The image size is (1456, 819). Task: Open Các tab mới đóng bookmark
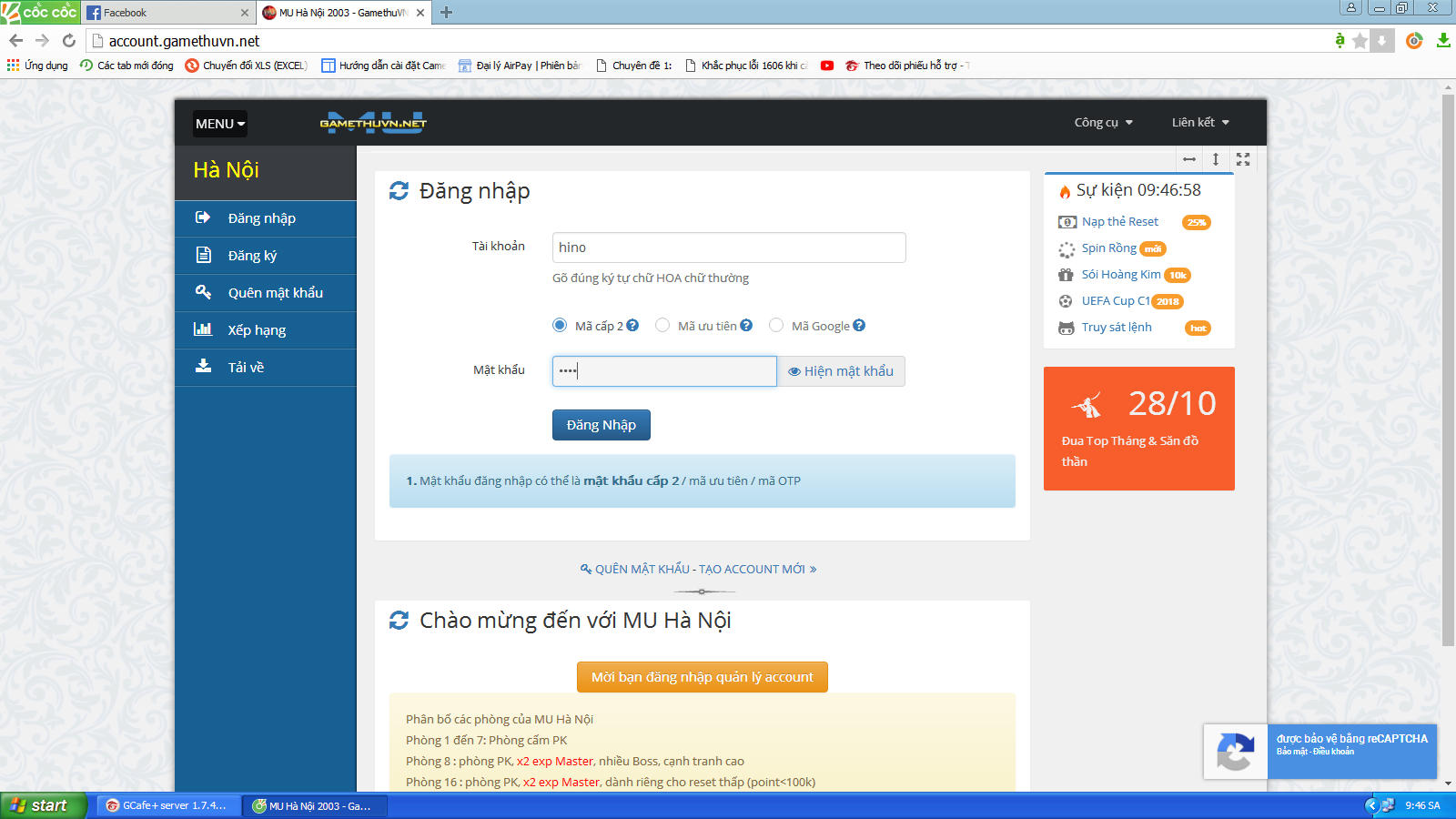tap(126, 66)
